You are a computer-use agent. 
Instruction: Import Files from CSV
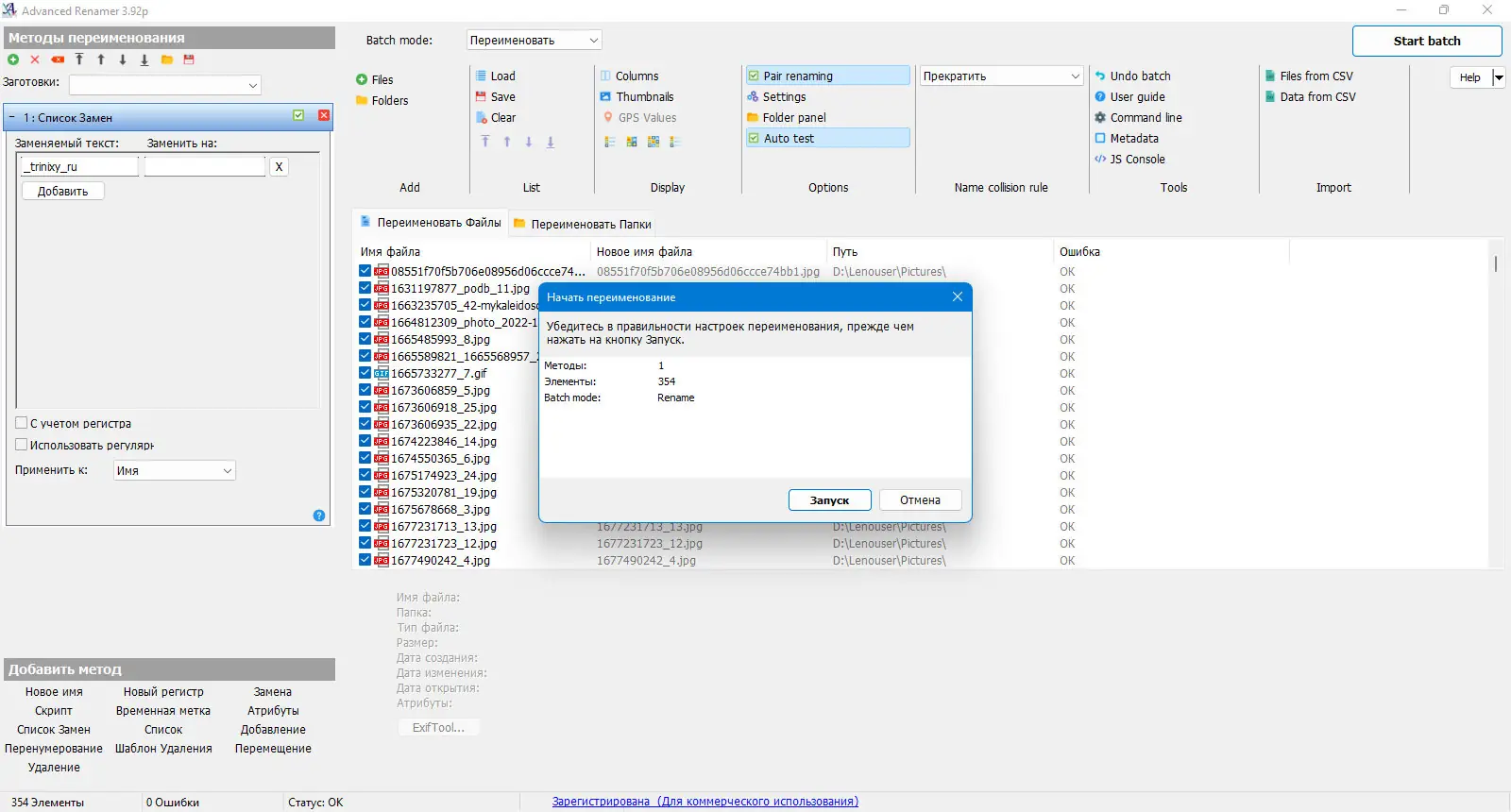pos(1309,76)
